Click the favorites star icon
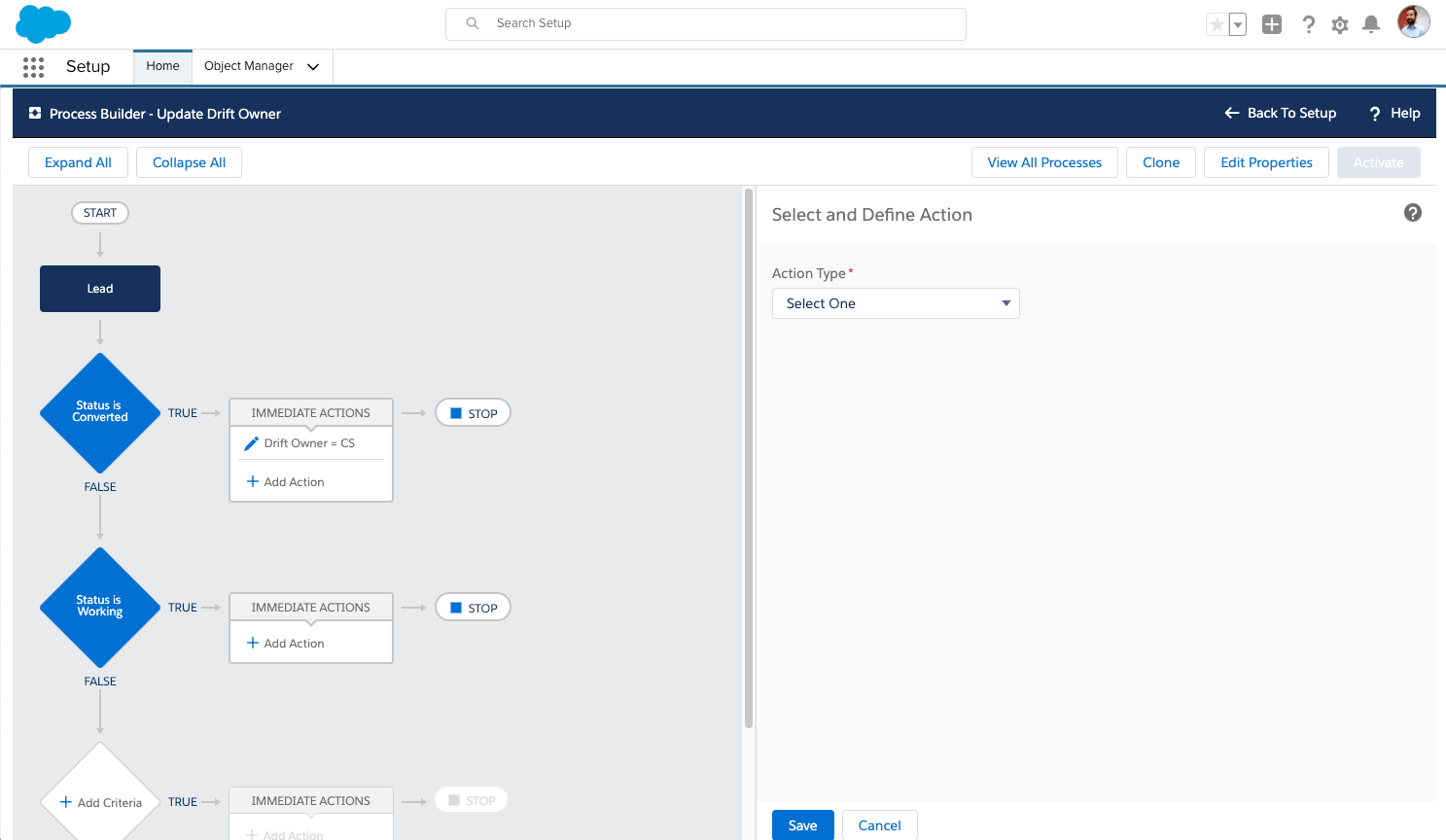 click(x=1217, y=24)
